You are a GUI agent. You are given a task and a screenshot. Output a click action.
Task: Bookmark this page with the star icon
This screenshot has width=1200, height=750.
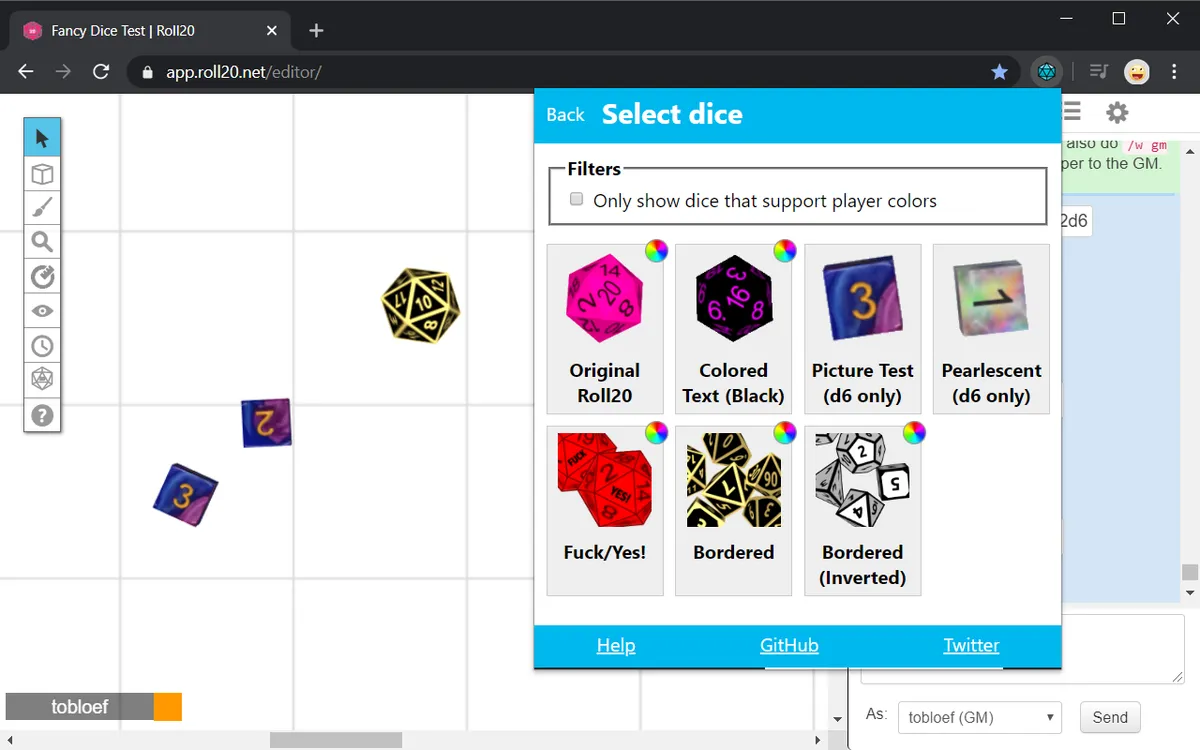(999, 72)
